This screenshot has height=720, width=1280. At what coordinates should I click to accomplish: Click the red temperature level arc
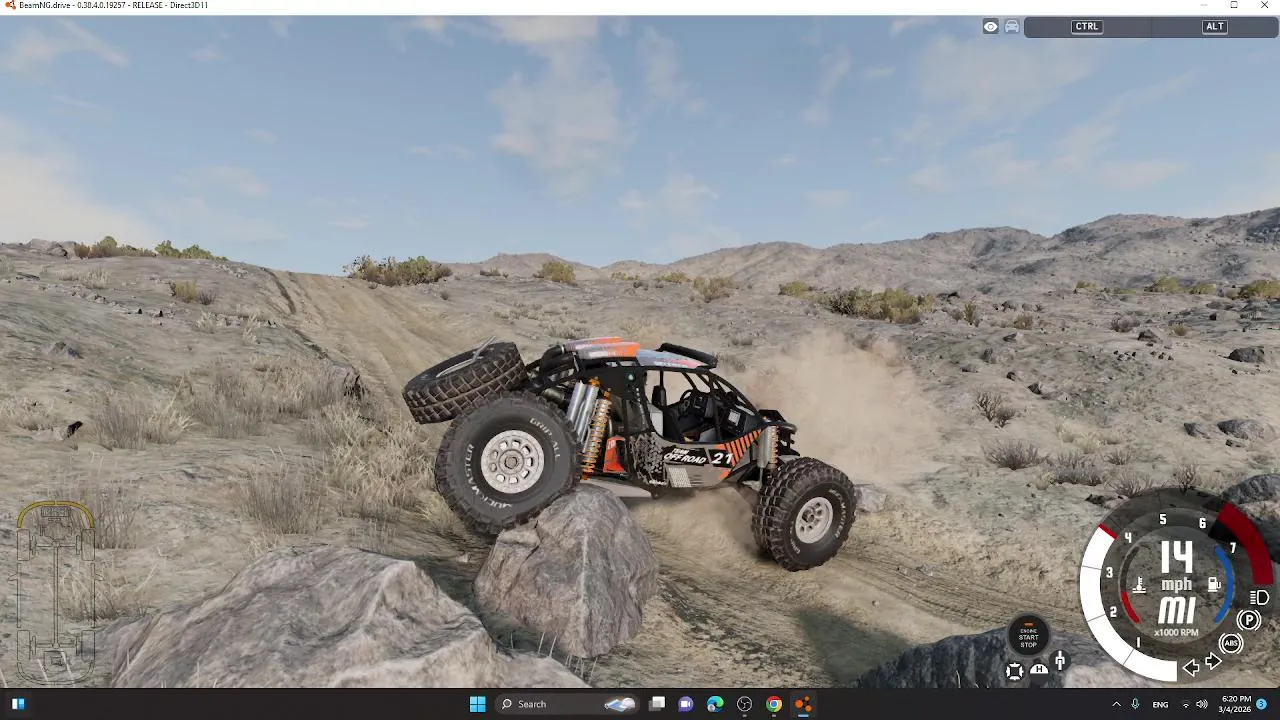1128,607
